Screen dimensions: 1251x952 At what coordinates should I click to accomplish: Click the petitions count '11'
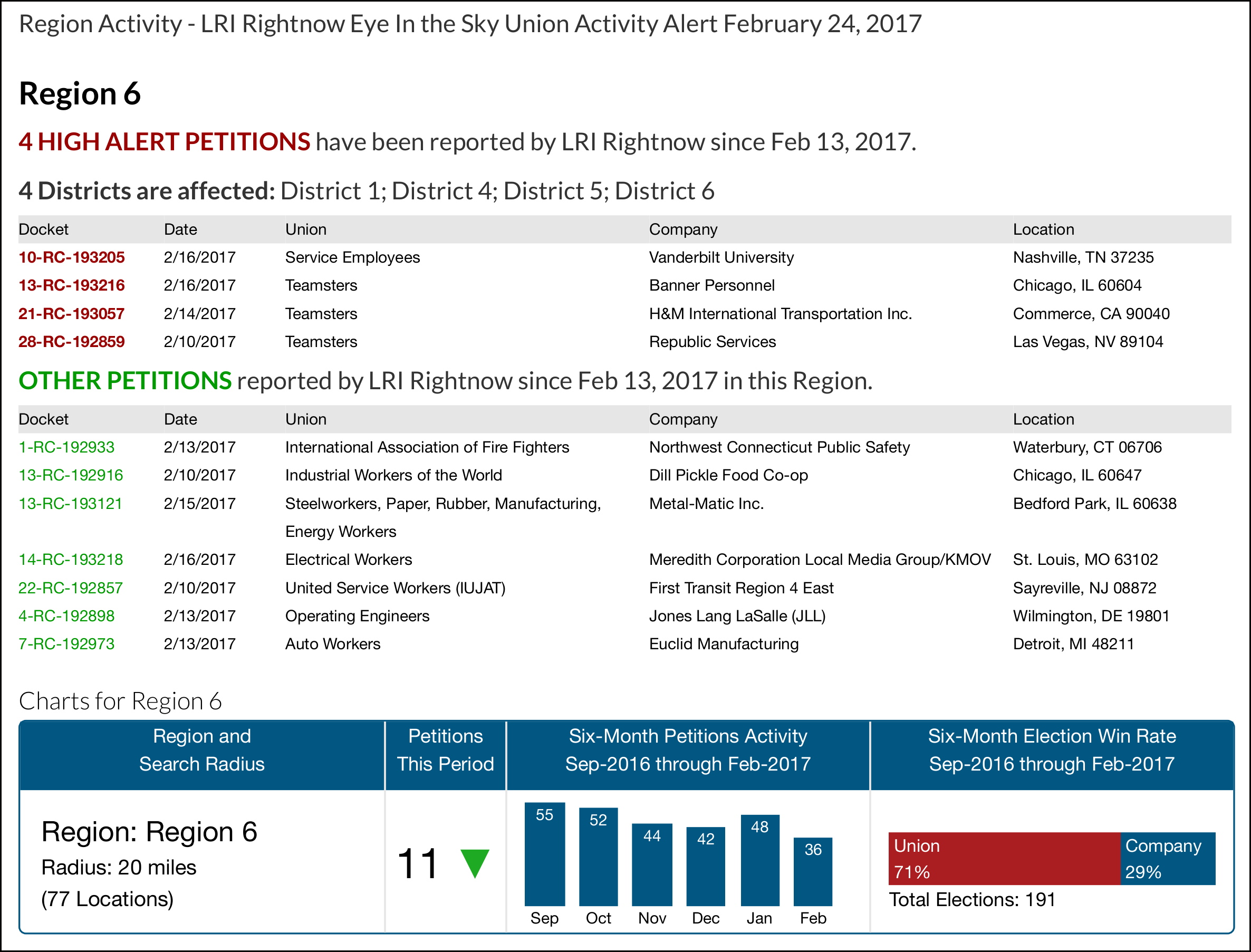coord(418,863)
